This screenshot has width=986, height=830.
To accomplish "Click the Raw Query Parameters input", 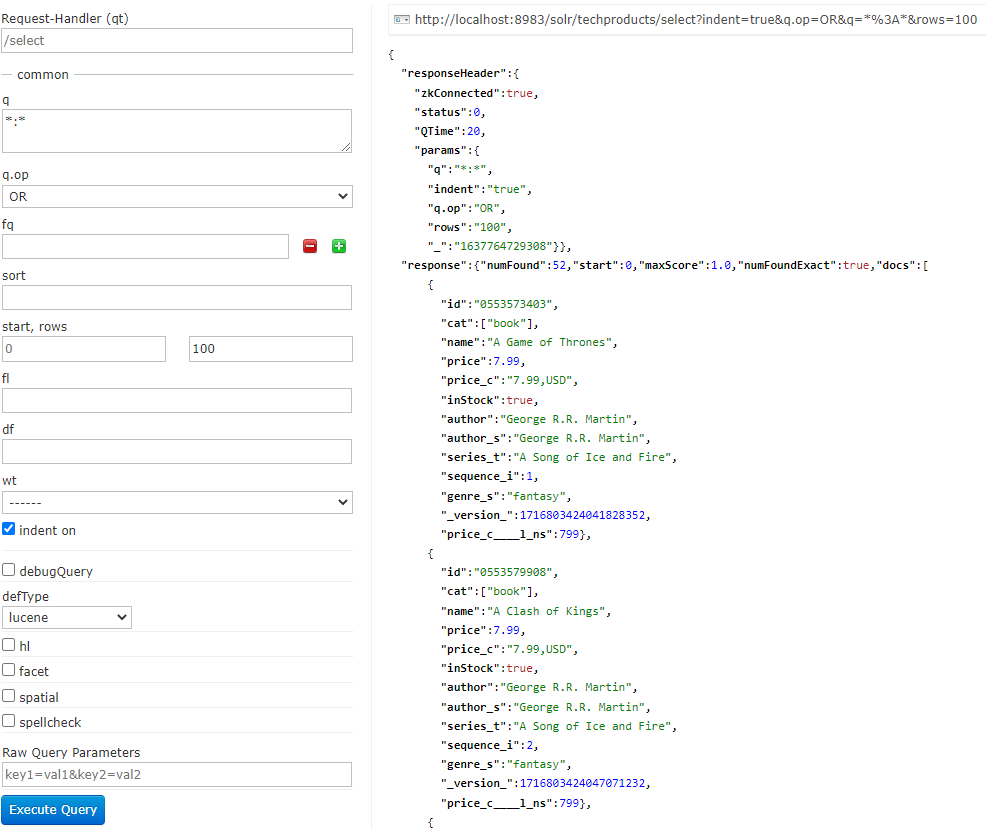I will 177,775.
